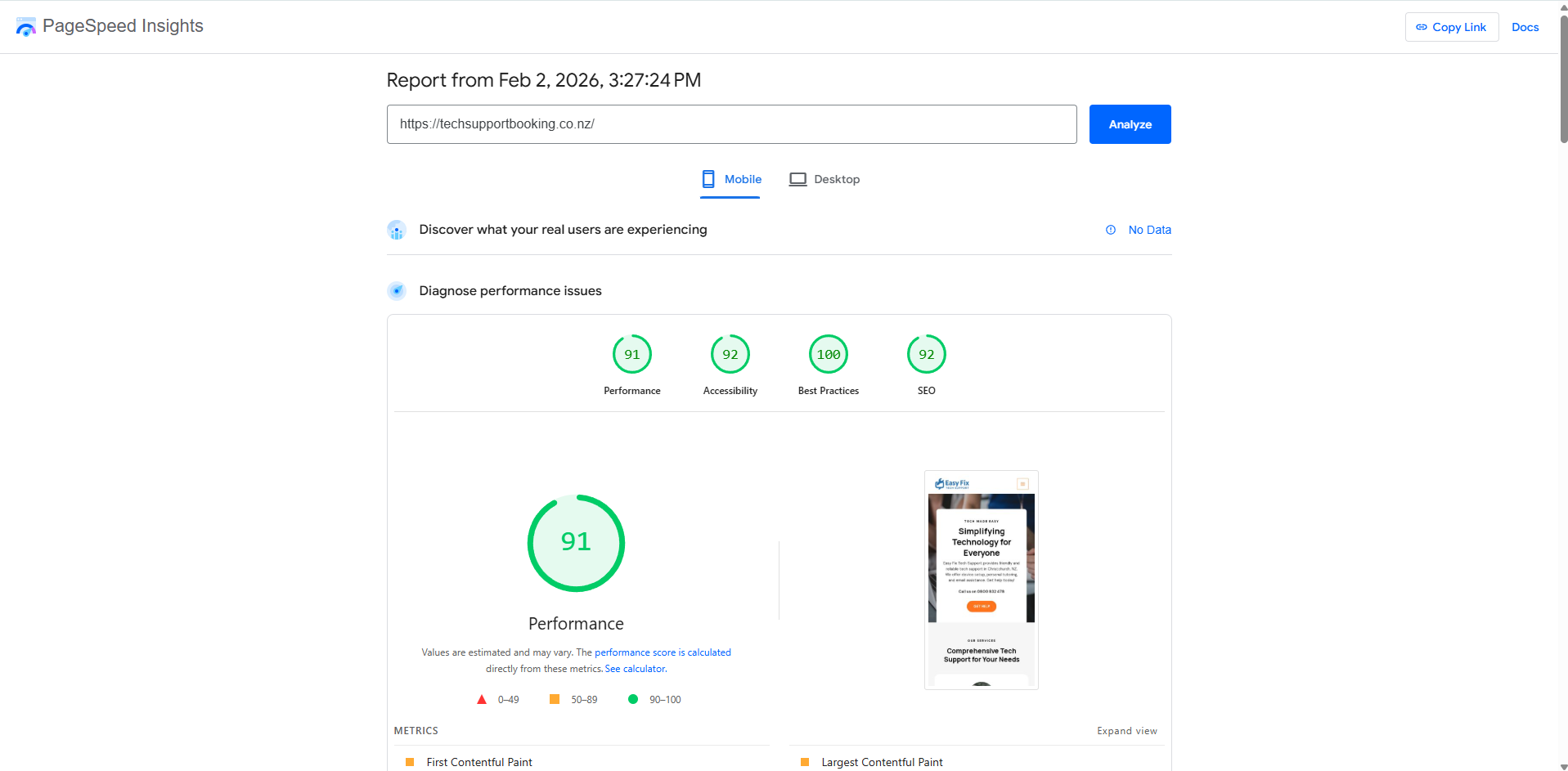Click the URL input field
This screenshot has width=1568, height=771.
point(731,124)
